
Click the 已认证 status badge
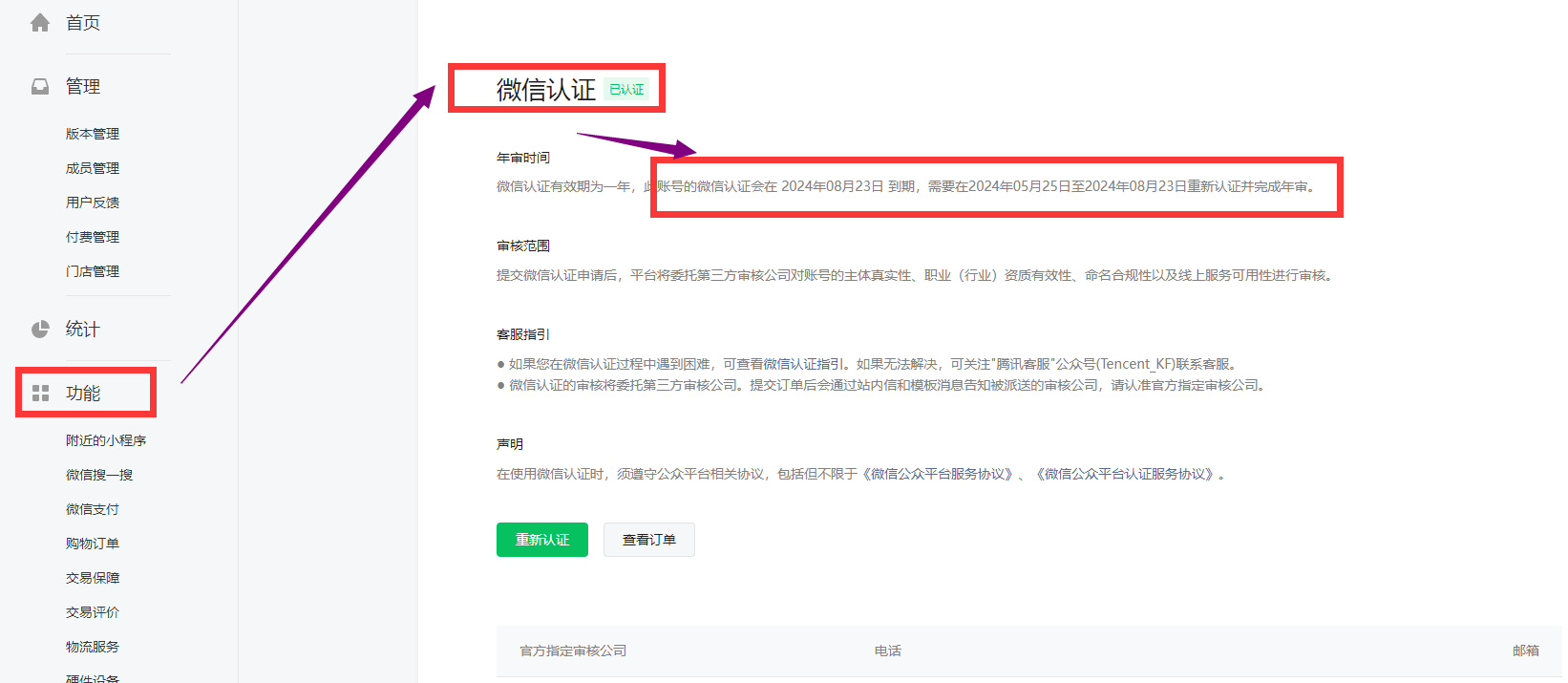click(626, 90)
